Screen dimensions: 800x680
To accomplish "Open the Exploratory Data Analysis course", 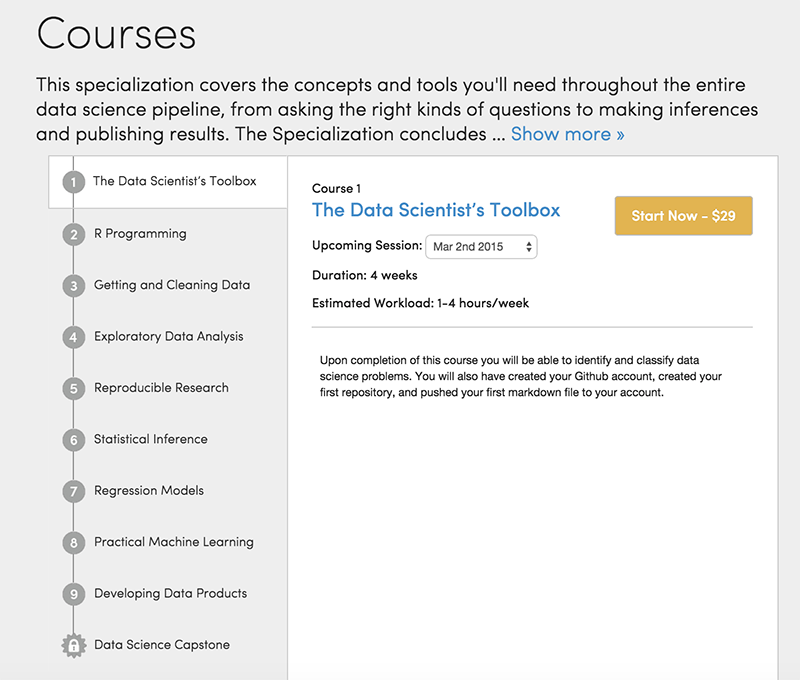I will [168, 337].
